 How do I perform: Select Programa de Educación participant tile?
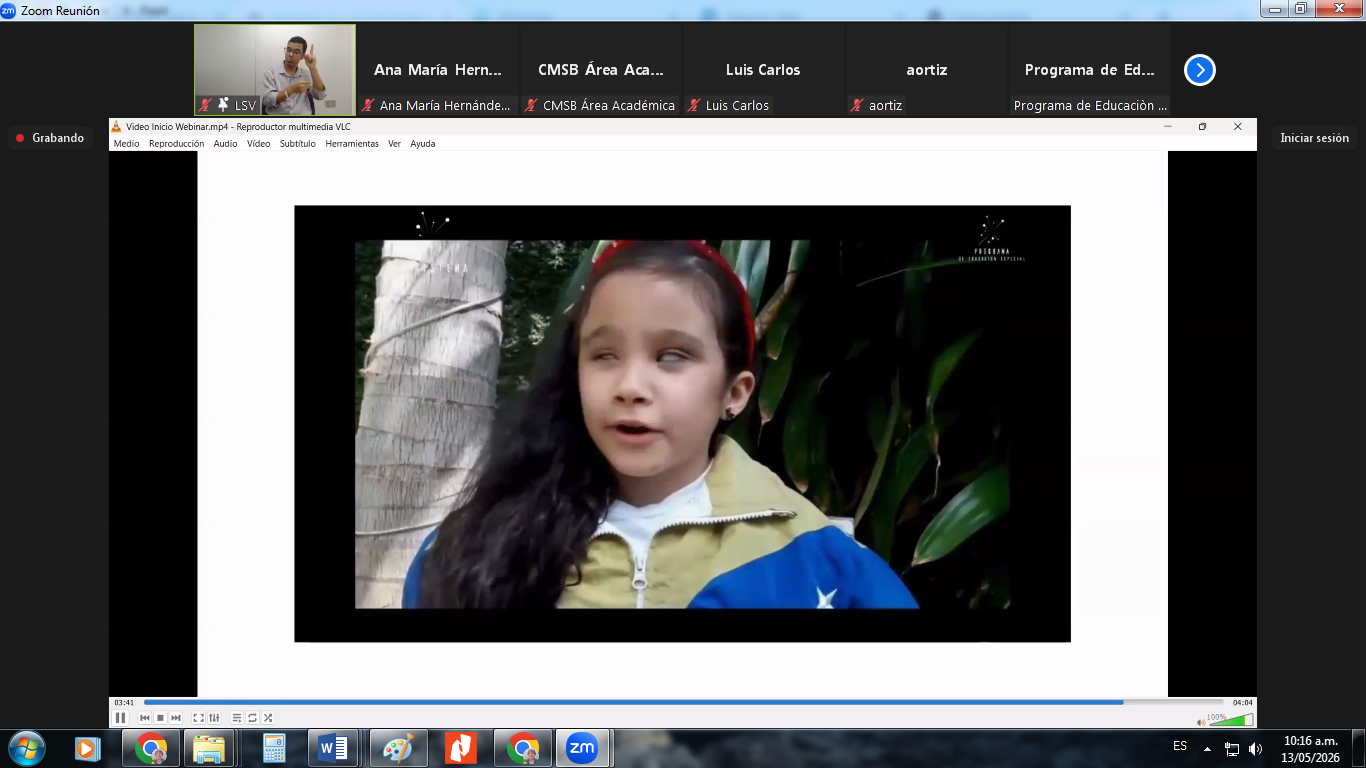click(x=1090, y=70)
